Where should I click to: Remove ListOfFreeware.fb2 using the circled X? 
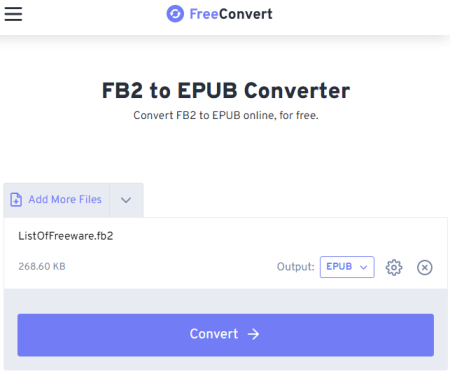point(425,267)
